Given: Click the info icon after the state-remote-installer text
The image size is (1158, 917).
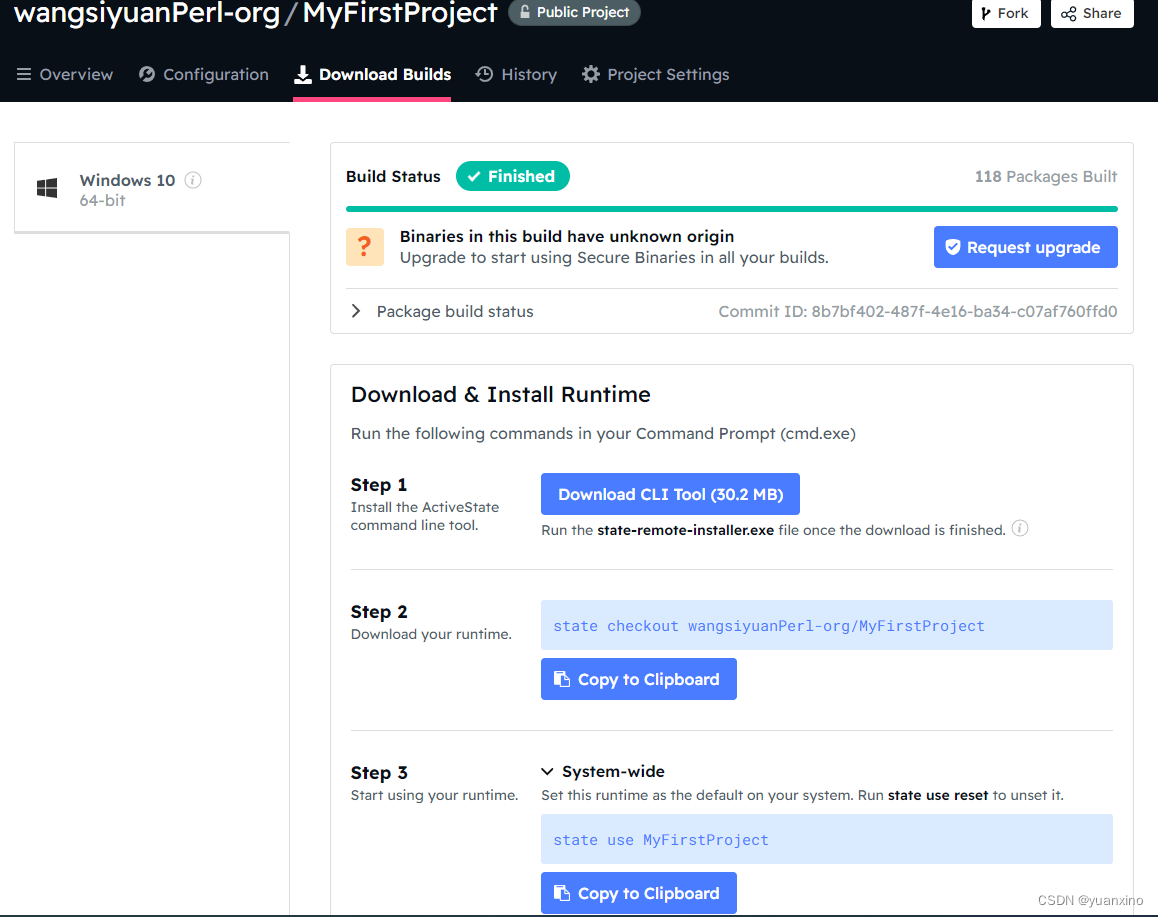Looking at the screenshot, I should pos(1020,529).
